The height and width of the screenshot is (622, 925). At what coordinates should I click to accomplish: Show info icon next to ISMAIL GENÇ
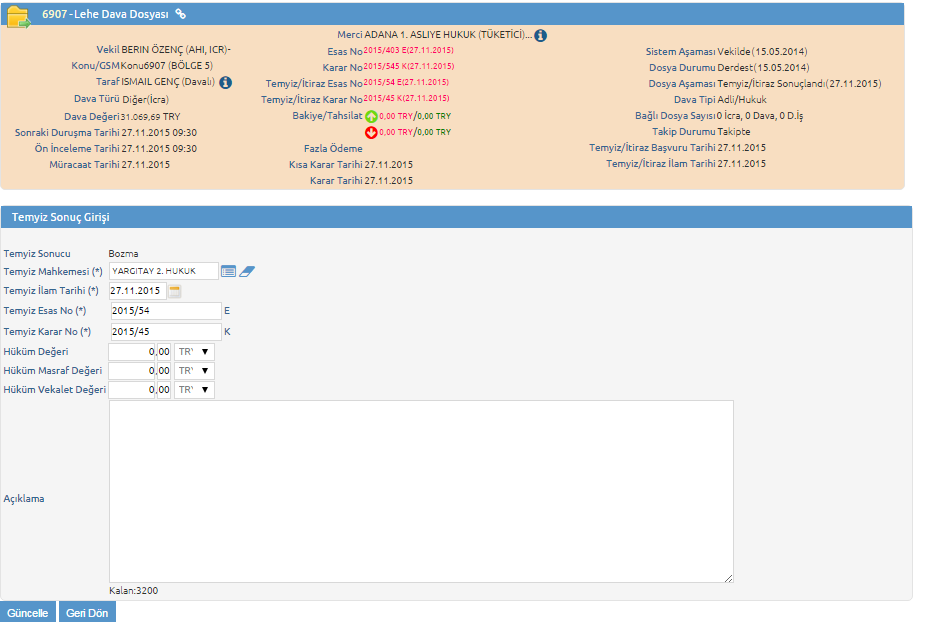coord(225,83)
